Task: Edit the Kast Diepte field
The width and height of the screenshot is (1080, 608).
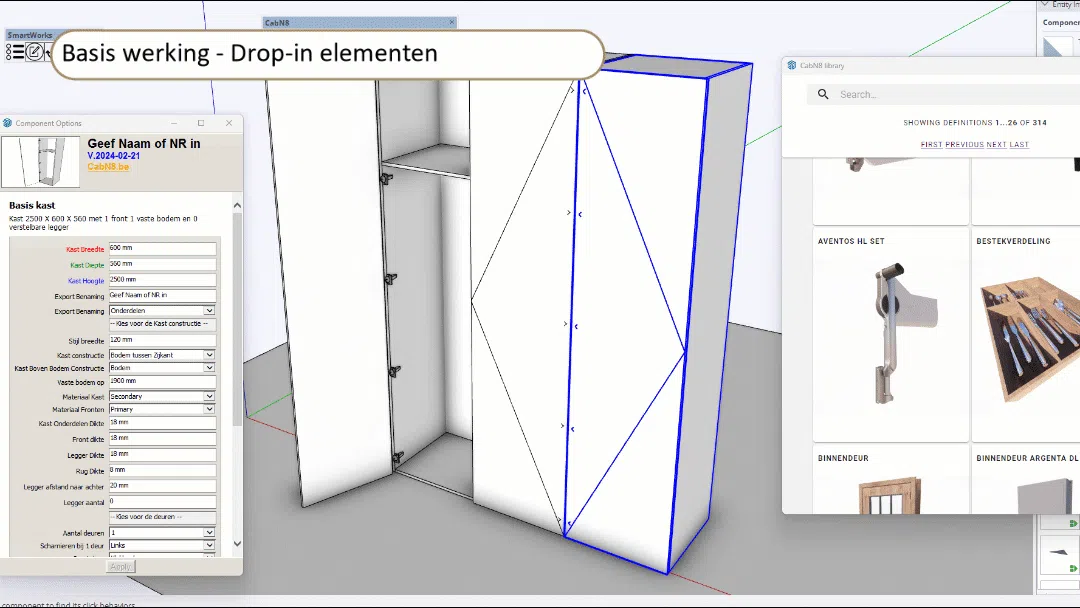Action: coord(163,264)
